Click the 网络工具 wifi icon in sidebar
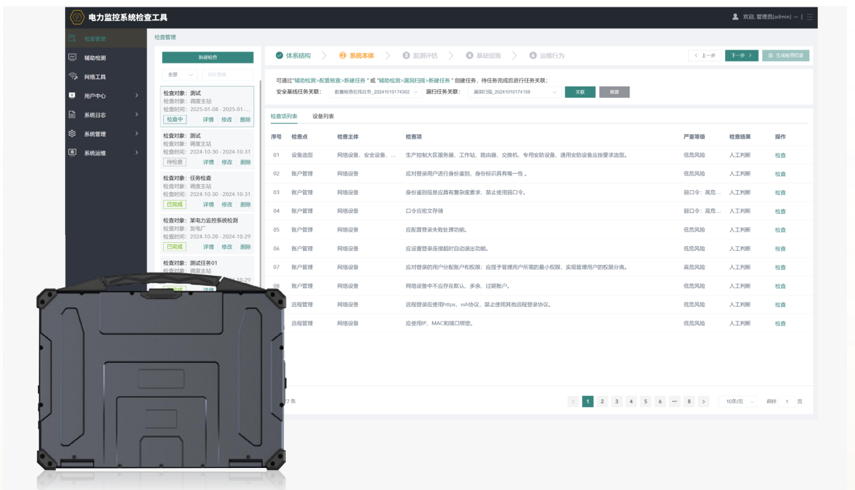The height and width of the screenshot is (490, 855). [73, 77]
